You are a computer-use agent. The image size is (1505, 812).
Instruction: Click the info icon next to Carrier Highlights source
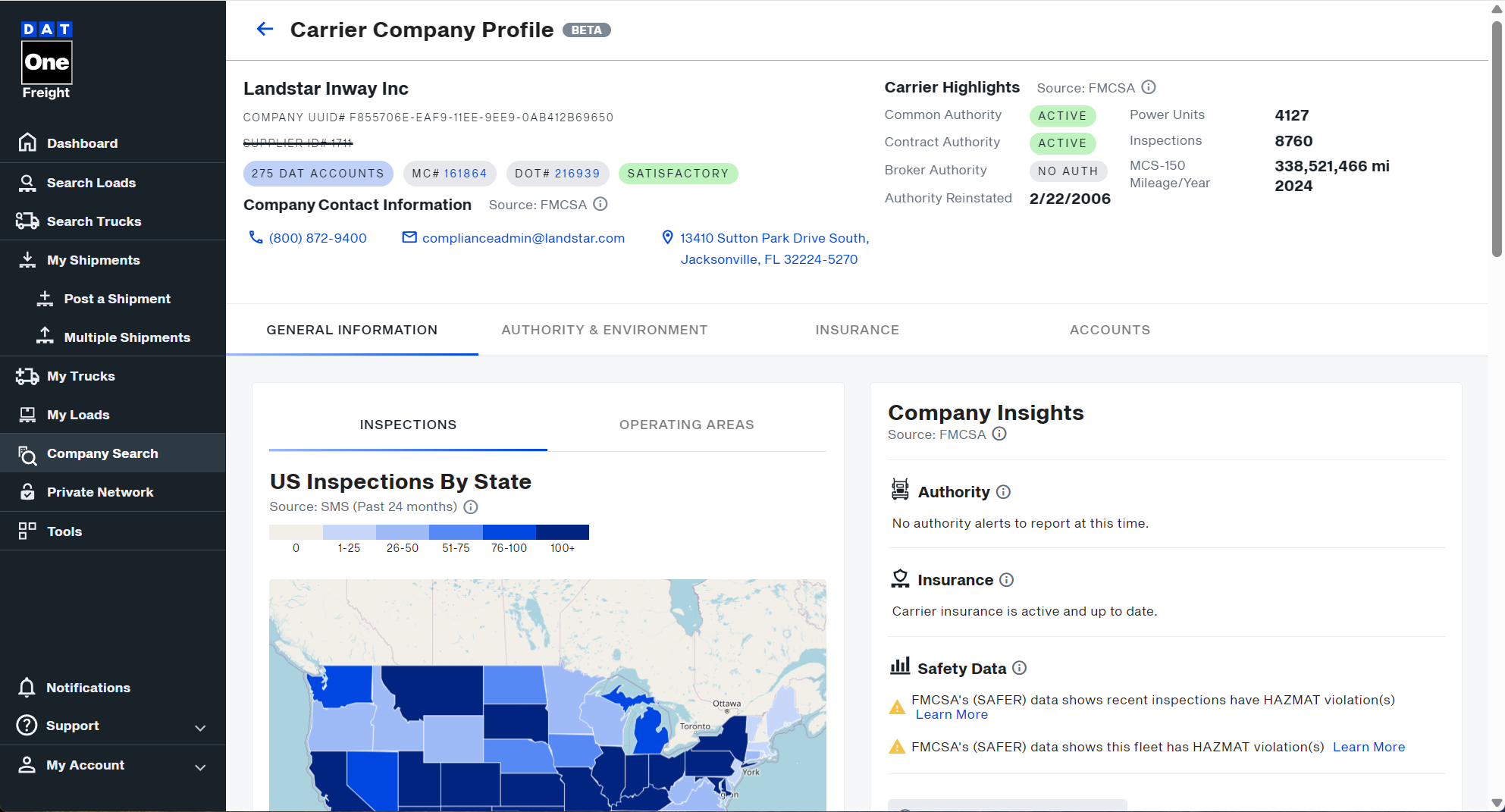pos(1149,87)
